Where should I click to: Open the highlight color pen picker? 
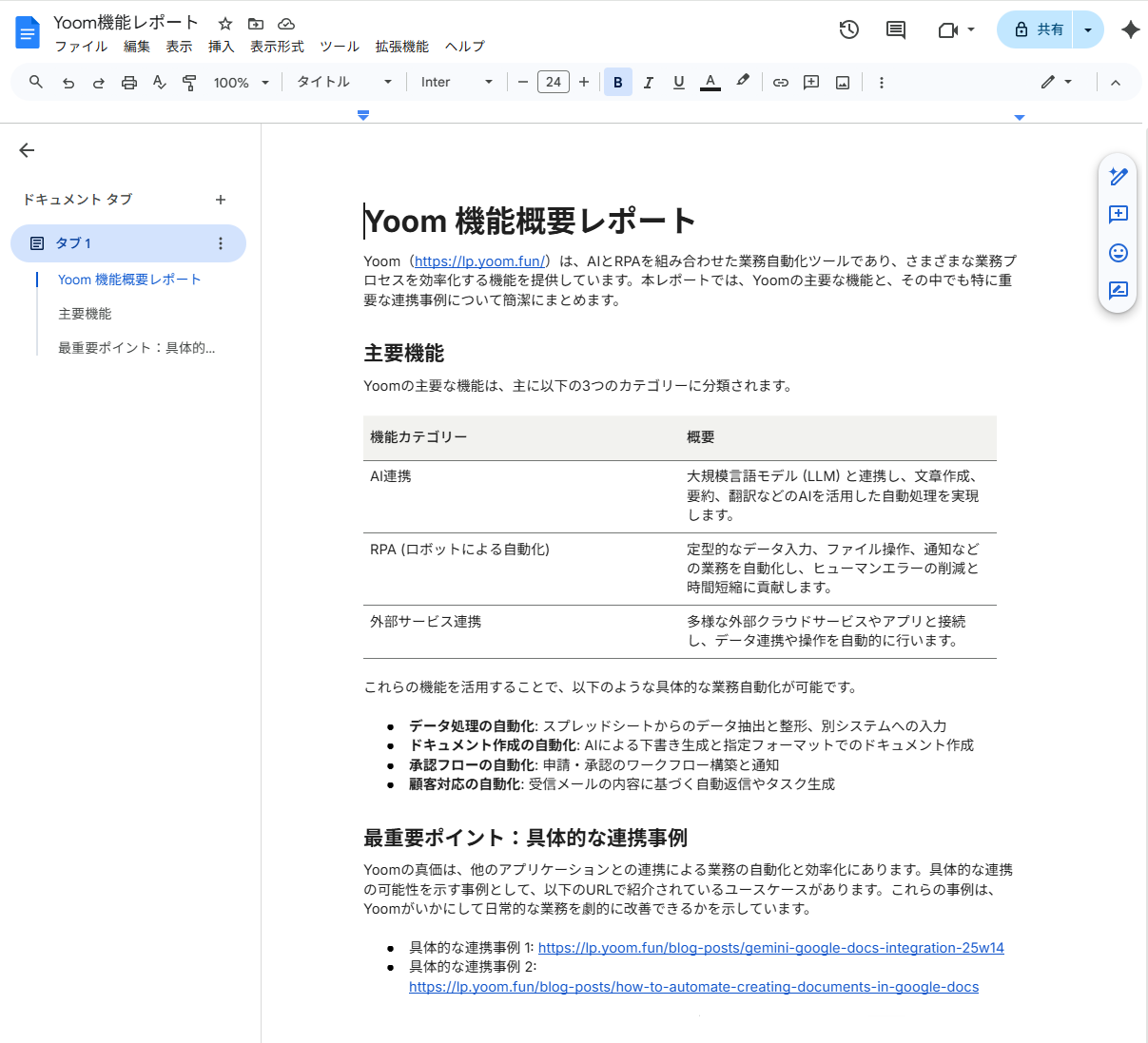(x=743, y=82)
